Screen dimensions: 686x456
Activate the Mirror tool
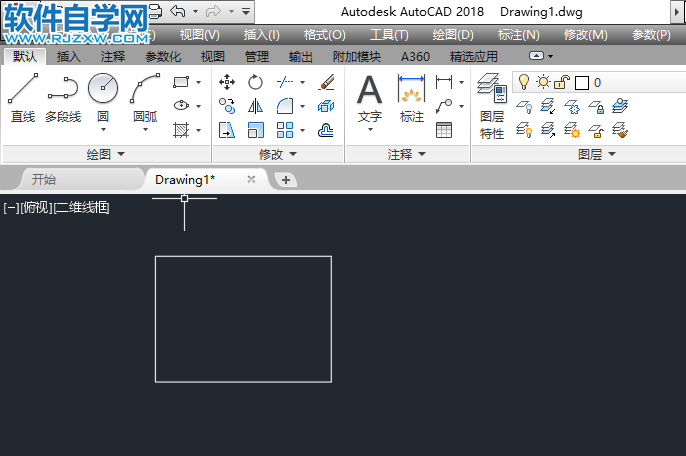(255, 106)
